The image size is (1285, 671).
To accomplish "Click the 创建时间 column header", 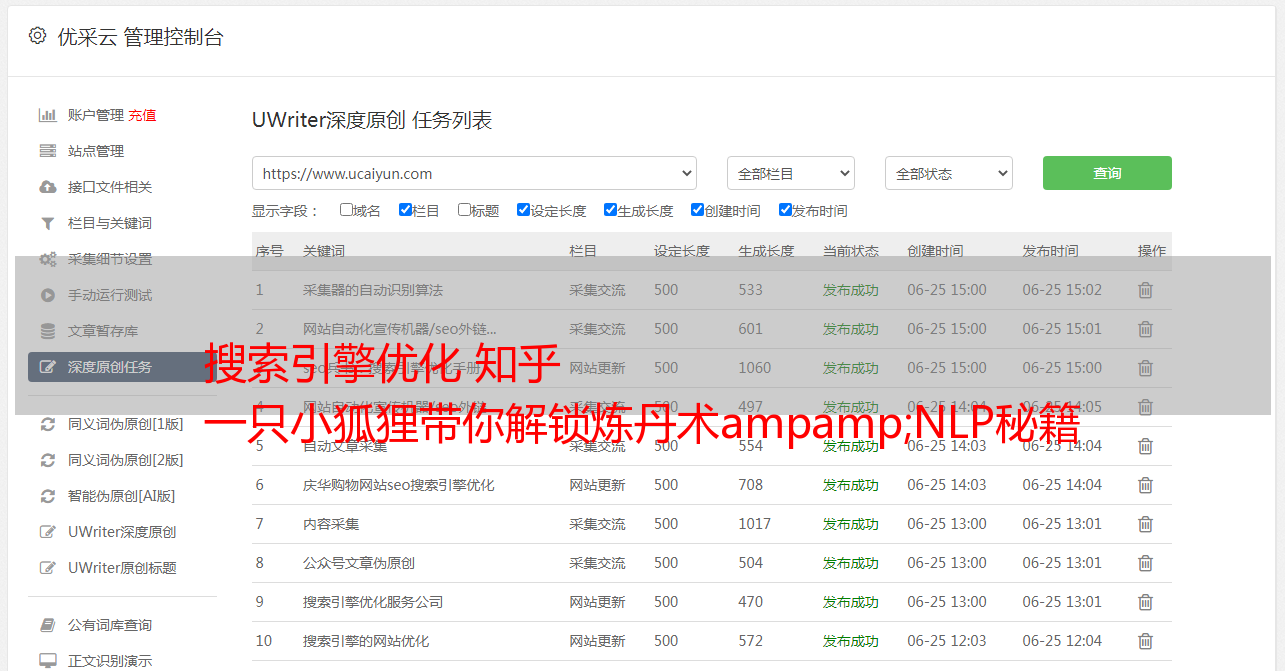I will (x=936, y=251).
